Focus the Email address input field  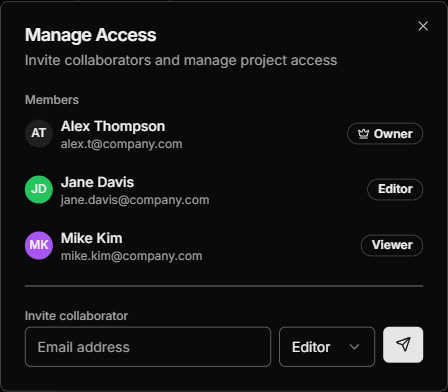(x=148, y=347)
